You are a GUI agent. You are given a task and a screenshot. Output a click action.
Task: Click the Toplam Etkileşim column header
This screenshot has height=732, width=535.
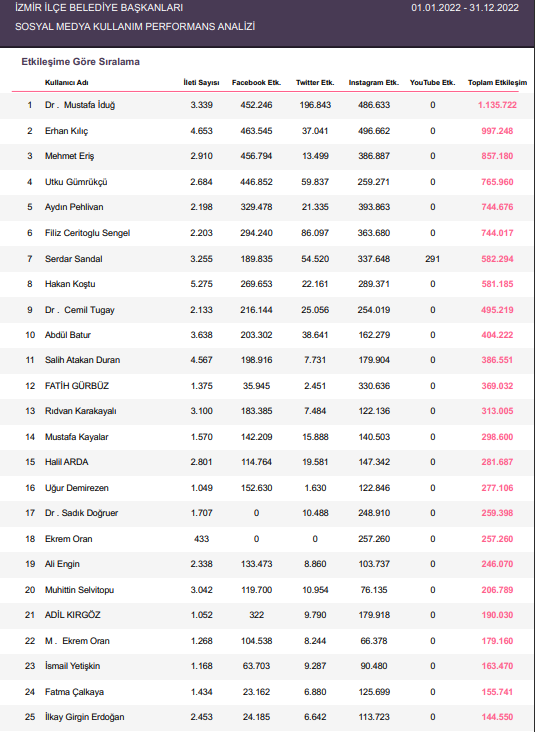(x=497, y=83)
